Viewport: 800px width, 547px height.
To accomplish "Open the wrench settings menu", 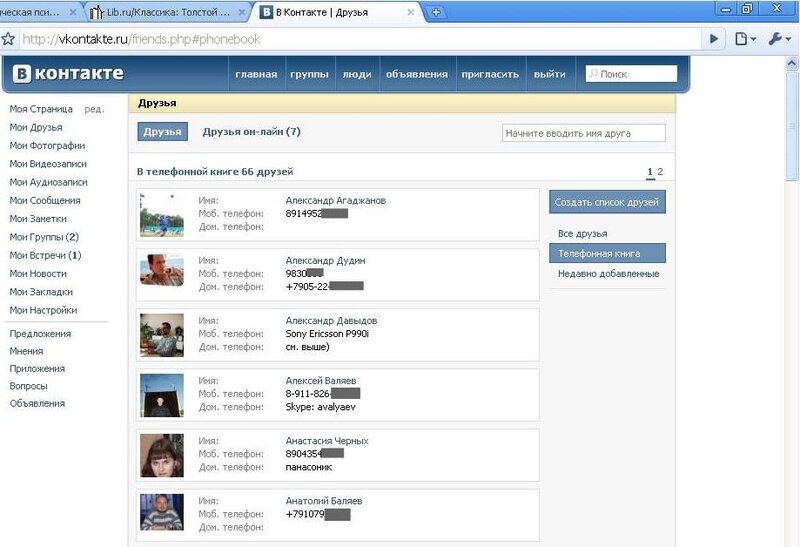I will 779,39.
